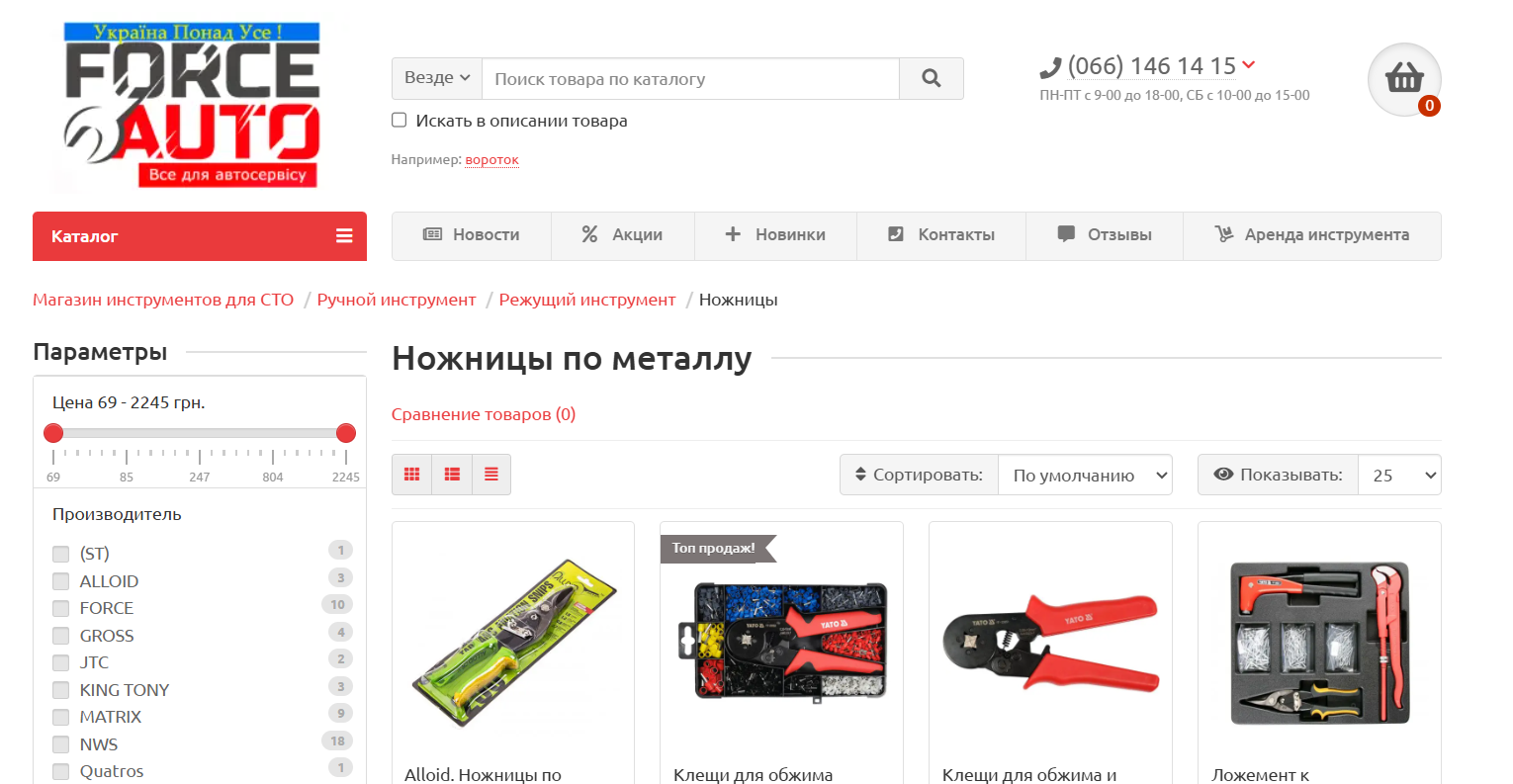Check the FORCE manufacturer filter
Viewport: 1513px width, 784px height.
(61, 608)
